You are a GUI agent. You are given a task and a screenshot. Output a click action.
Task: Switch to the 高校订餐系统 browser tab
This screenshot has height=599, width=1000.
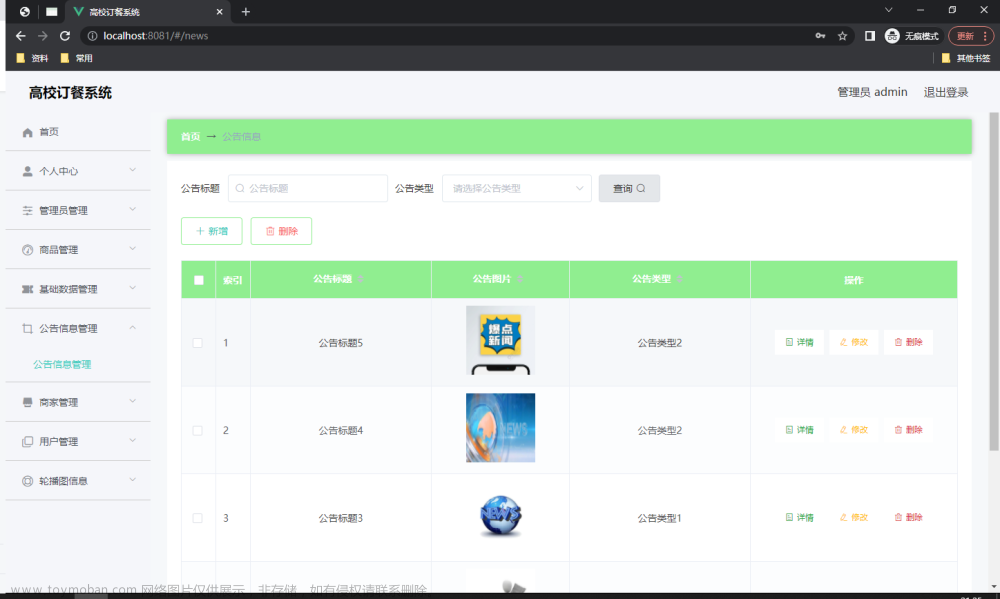[148, 11]
